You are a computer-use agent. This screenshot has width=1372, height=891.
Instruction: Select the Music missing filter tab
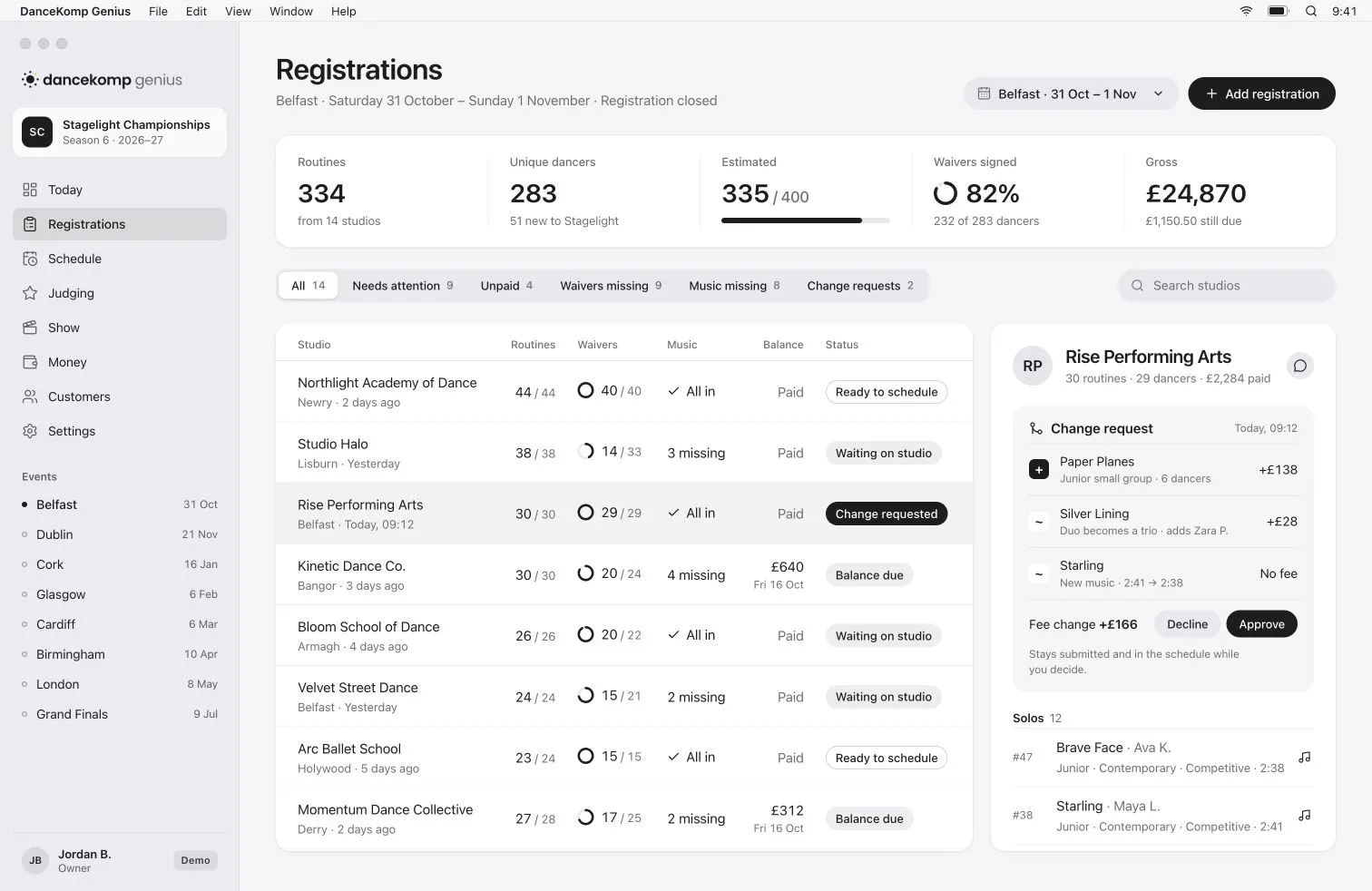(734, 285)
